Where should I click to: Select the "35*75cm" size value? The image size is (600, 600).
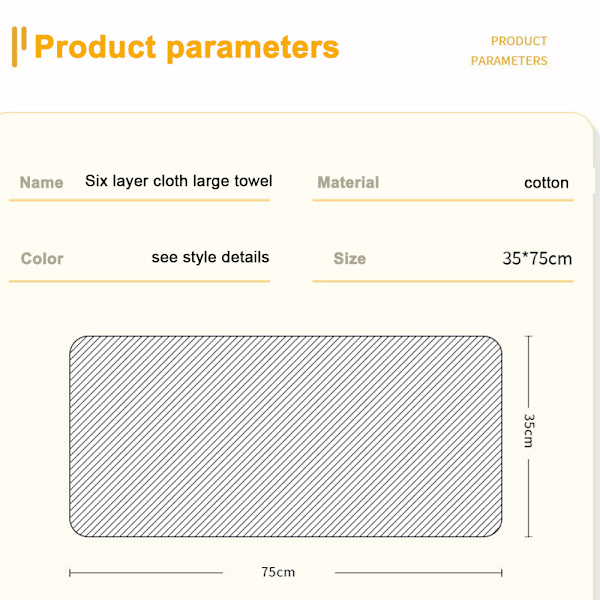537,259
